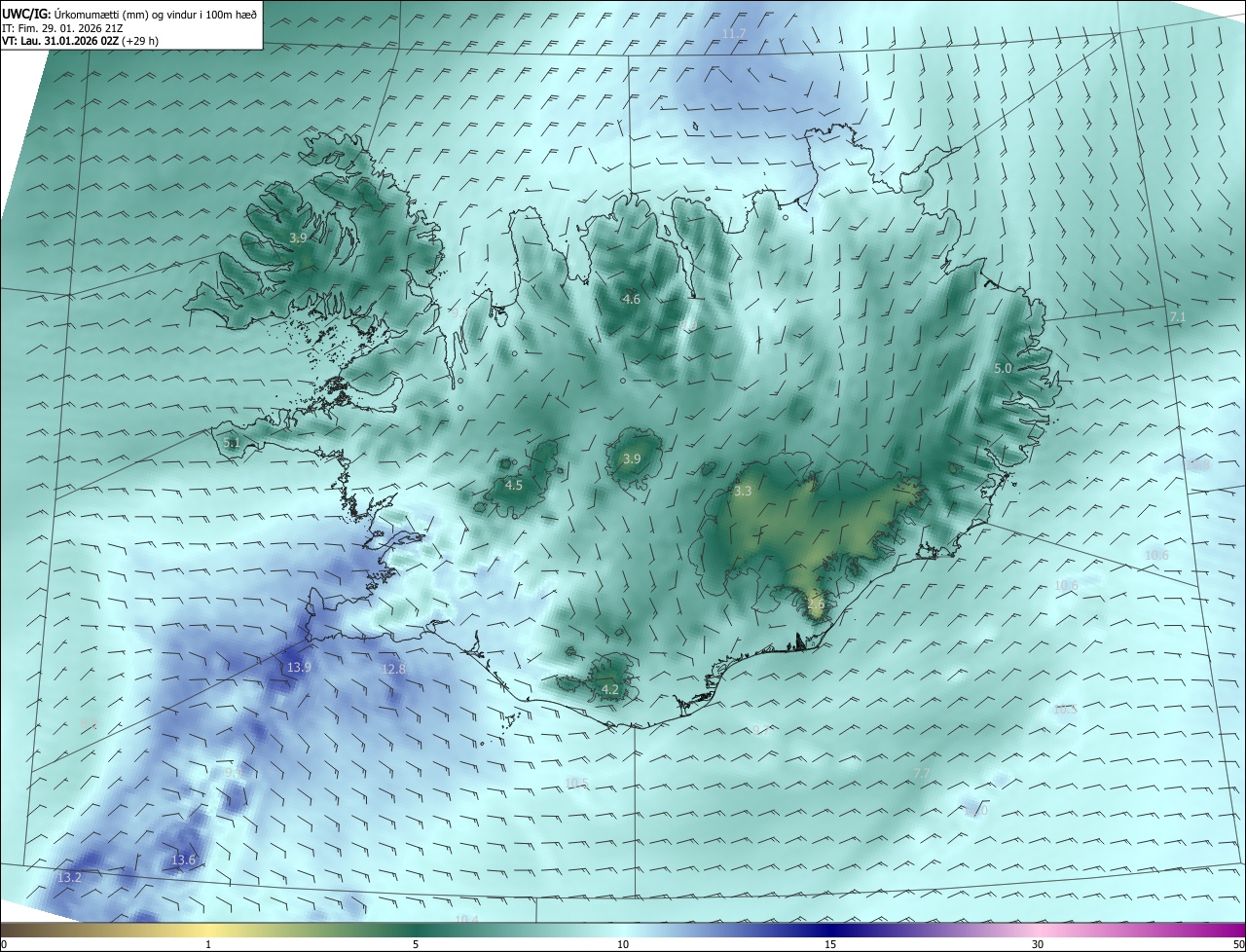1246x952 pixels.
Task: Click the color scale tick labeled 30
Action: [1038, 944]
